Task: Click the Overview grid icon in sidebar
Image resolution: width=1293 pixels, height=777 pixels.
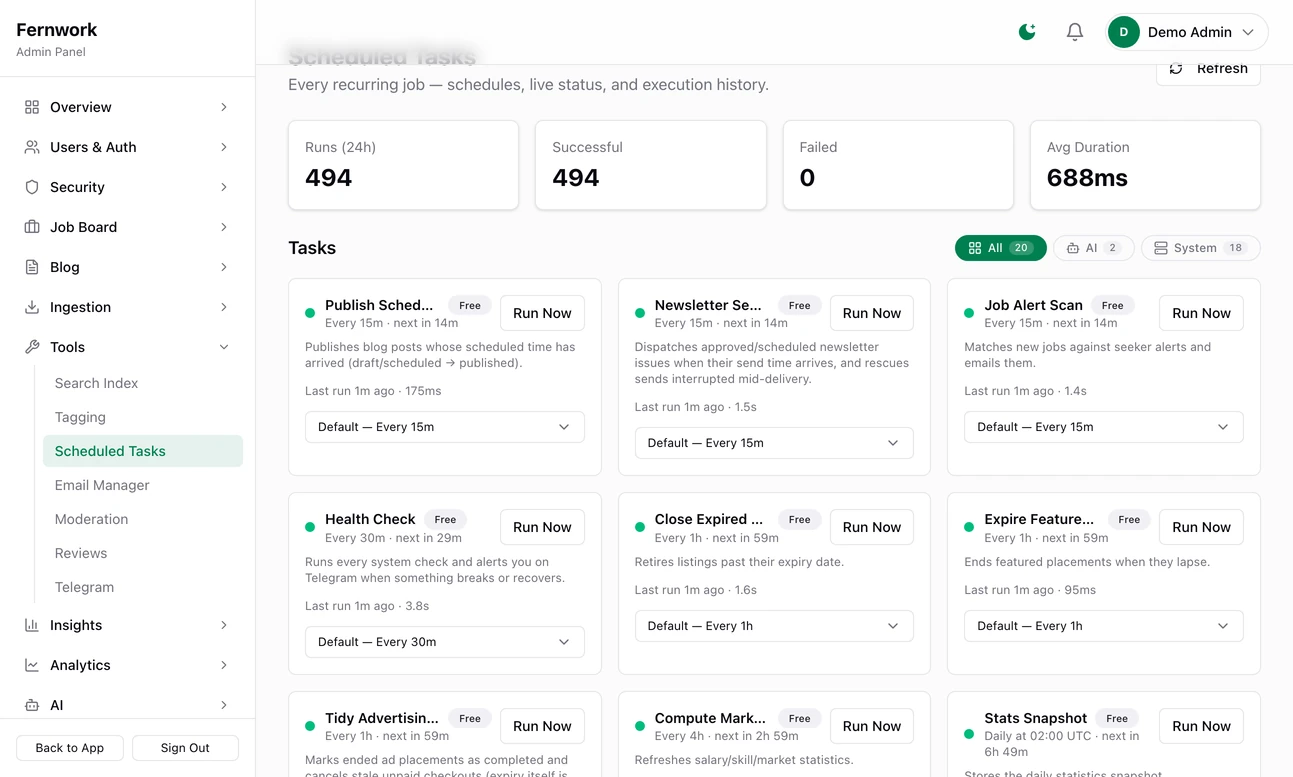Action: pyautogui.click(x=32, y=107)
